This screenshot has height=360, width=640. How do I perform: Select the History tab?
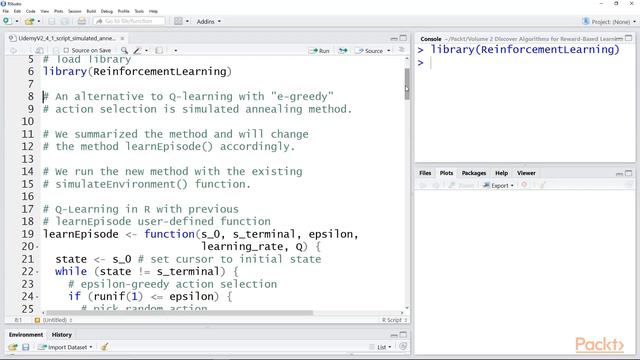pos(62,335)
